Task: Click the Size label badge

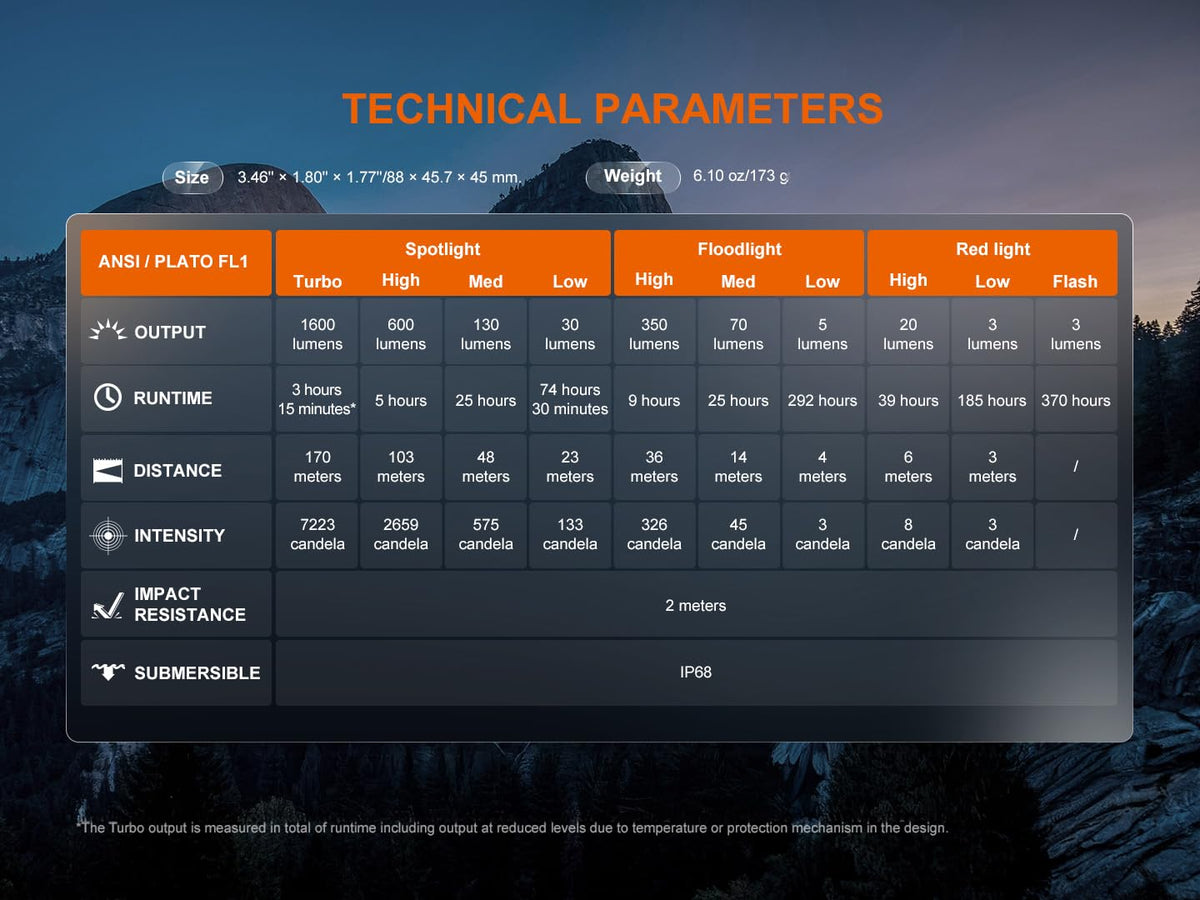Action: (192, 178)
